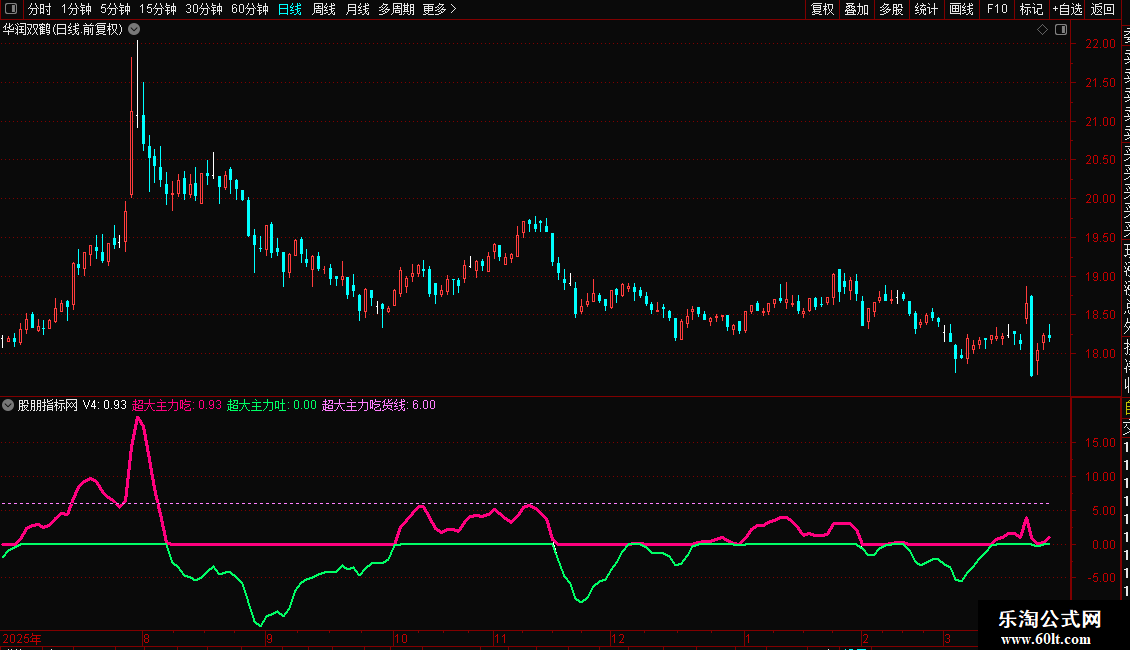Switch to the 分时 intraday tab
The height and width of the screenshot is (650, 1130).
point(40,9)
